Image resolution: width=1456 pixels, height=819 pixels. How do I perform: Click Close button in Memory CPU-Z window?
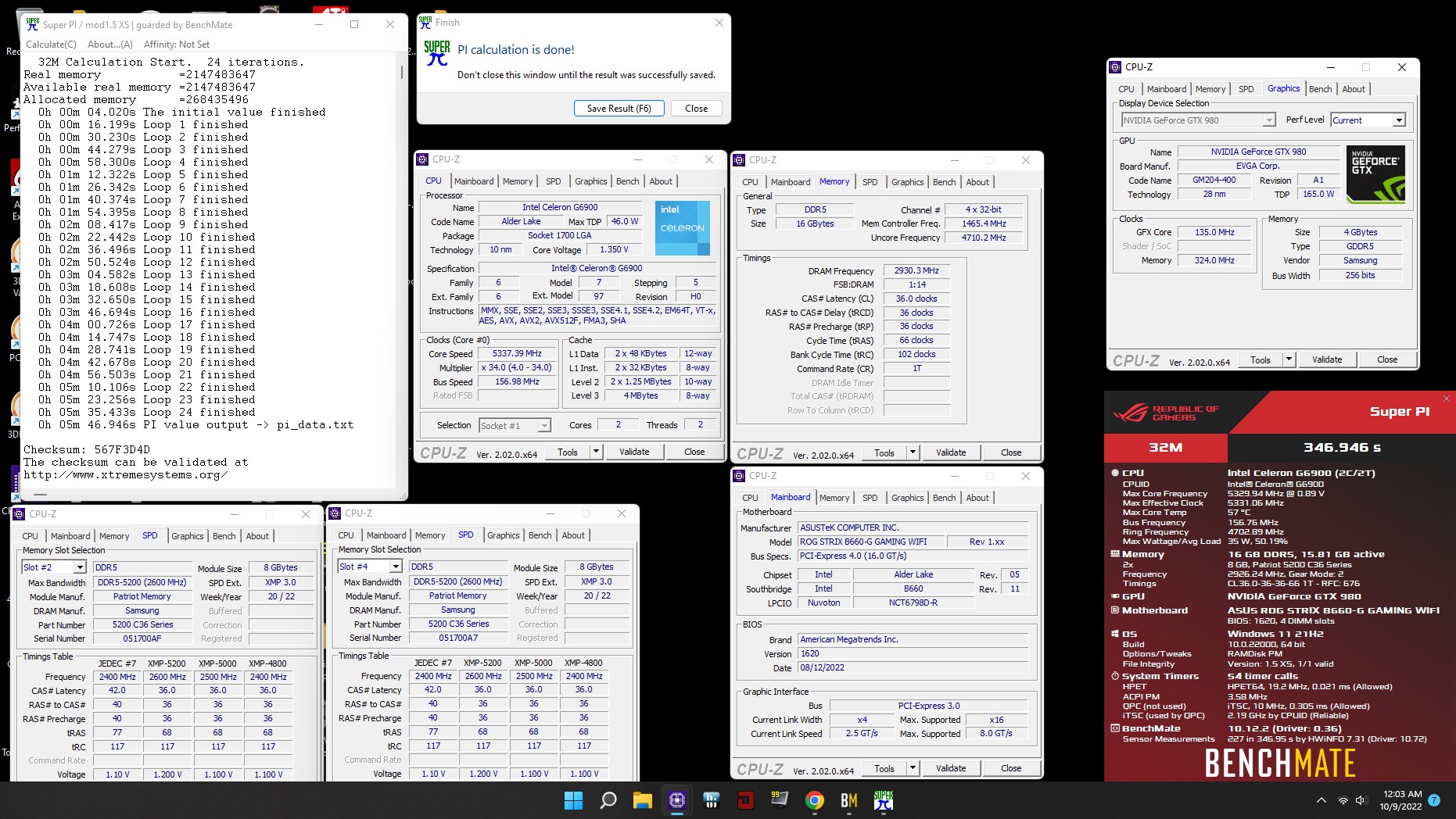point(1011,452)
